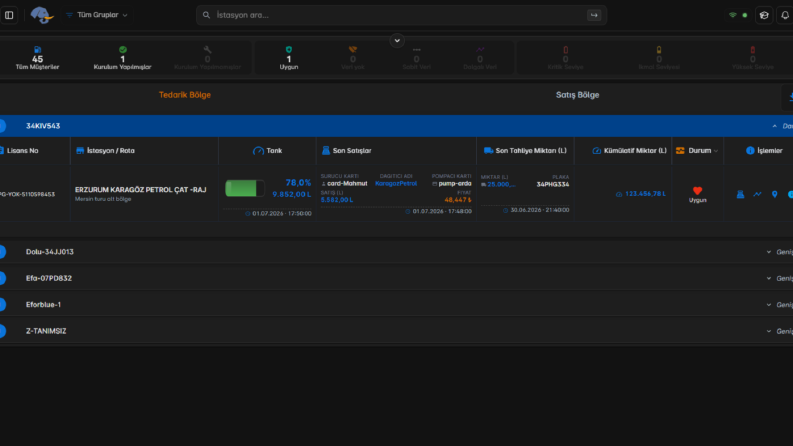Open the Tüm Gruplar dropdown
This screenshot has height=446, width=793.
97,15
